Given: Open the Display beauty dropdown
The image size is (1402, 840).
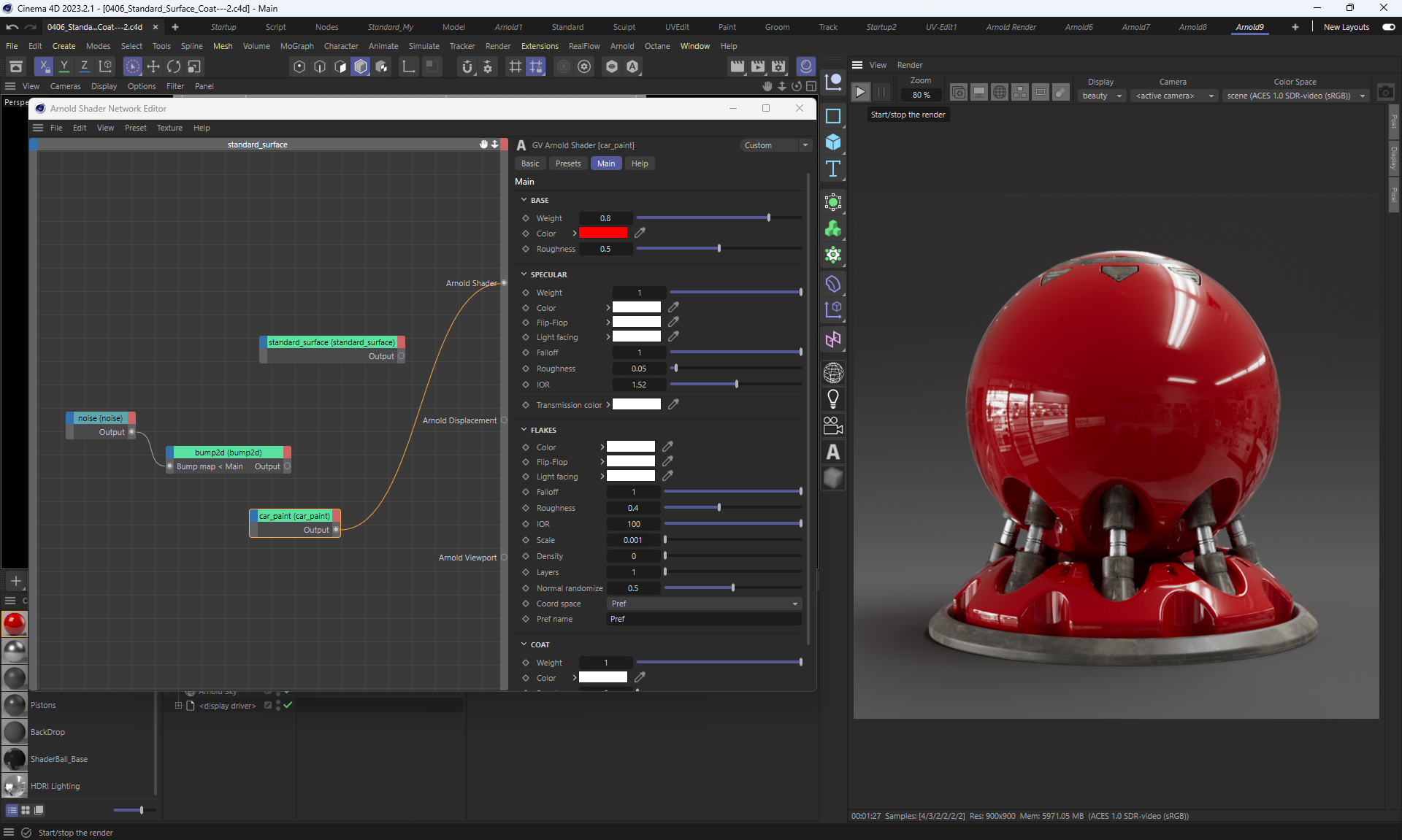Looking at the screenshot, I should point(1101,96).
